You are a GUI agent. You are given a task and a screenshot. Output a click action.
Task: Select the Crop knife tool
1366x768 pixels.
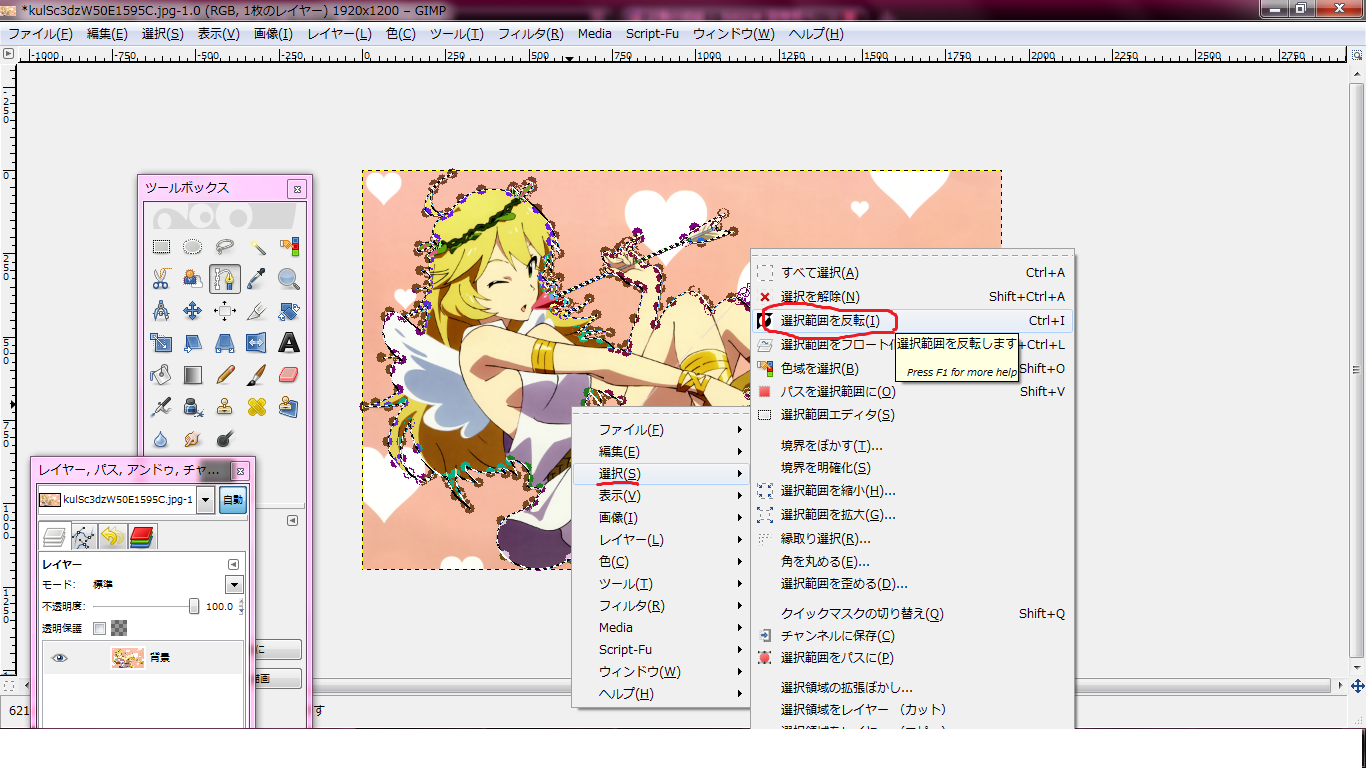tap(257, 310)
